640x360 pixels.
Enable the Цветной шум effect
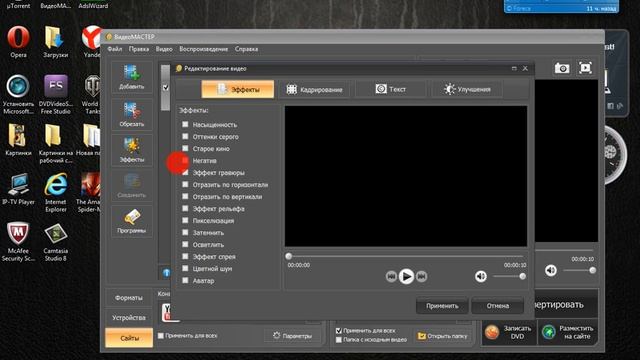click(x=185, y=268)
